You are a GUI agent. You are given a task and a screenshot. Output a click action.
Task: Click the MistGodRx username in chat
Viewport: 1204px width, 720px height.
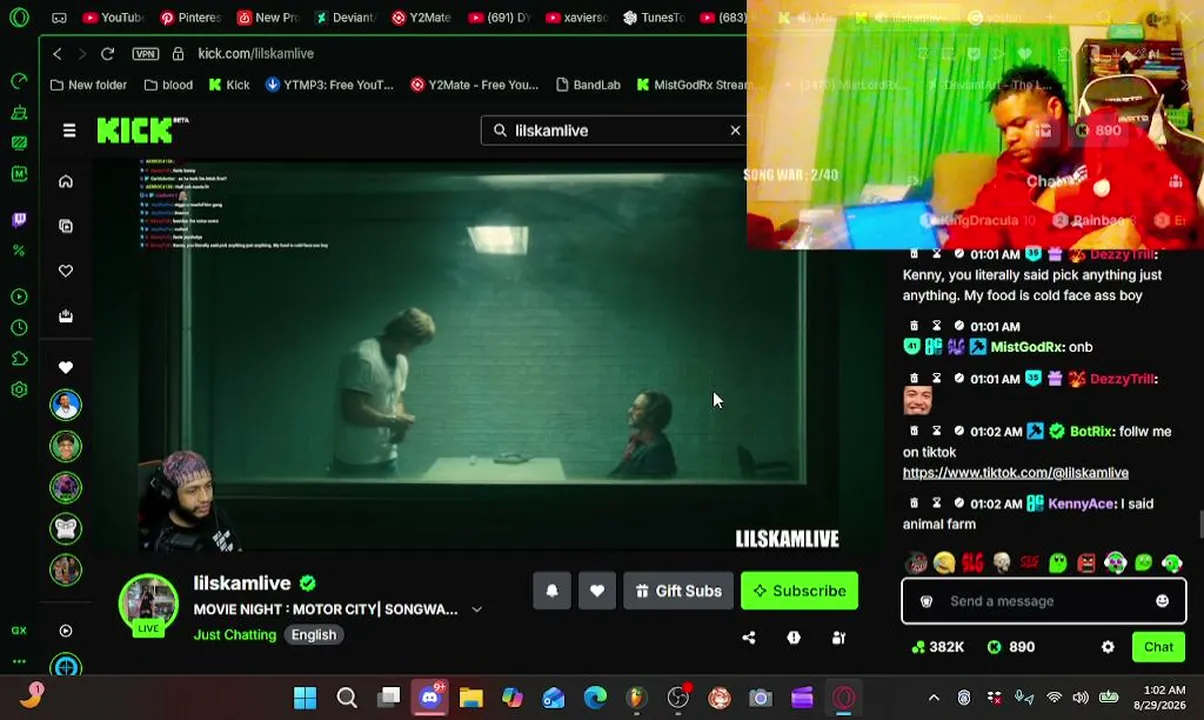click(1026, 347)
